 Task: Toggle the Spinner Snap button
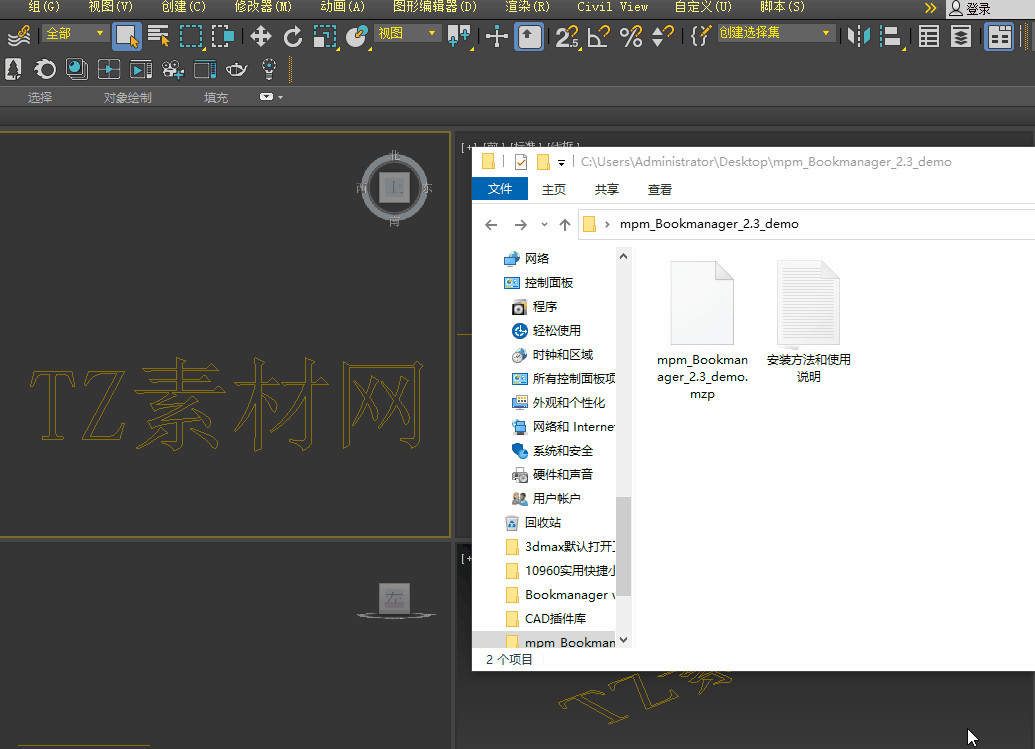[662, 36]
